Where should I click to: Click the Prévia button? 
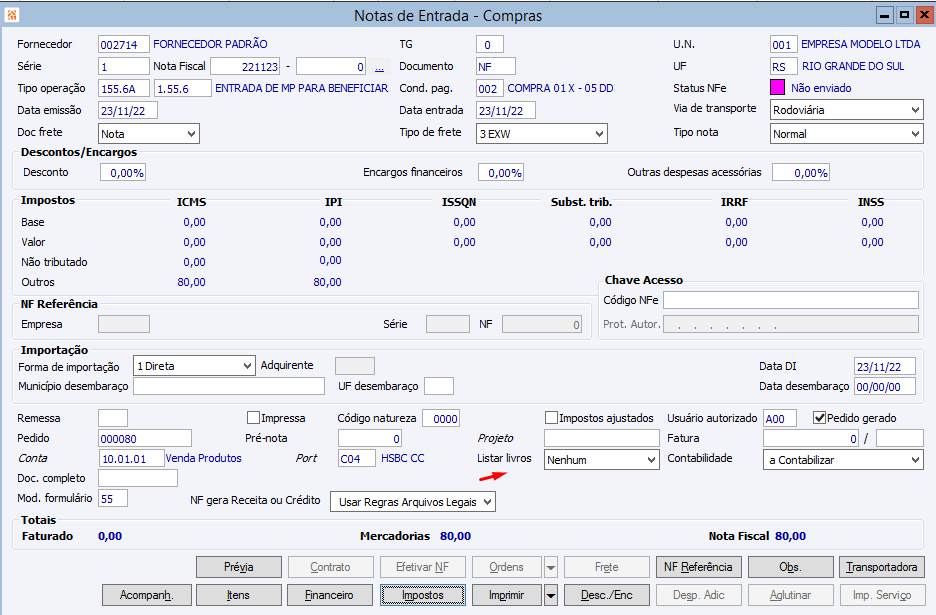(x=238, y=567)
